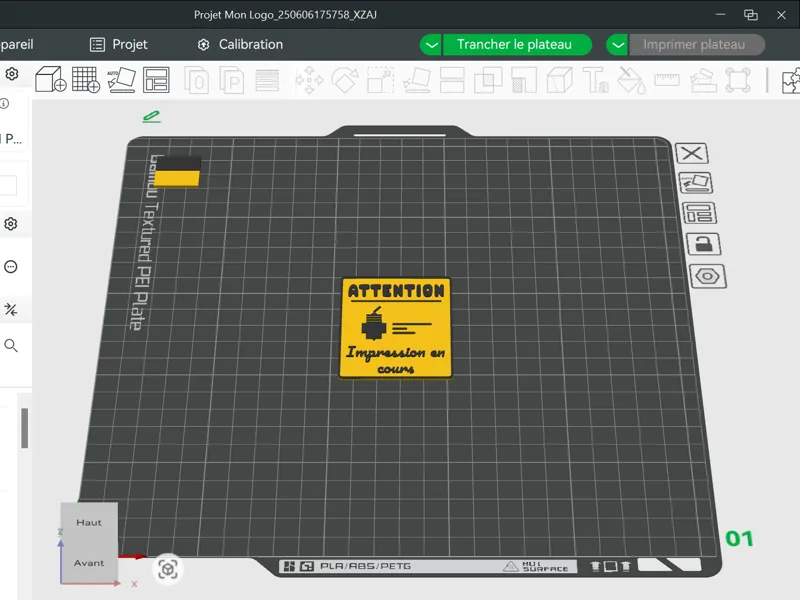Open the search settings magnifier

coord(11,346)
